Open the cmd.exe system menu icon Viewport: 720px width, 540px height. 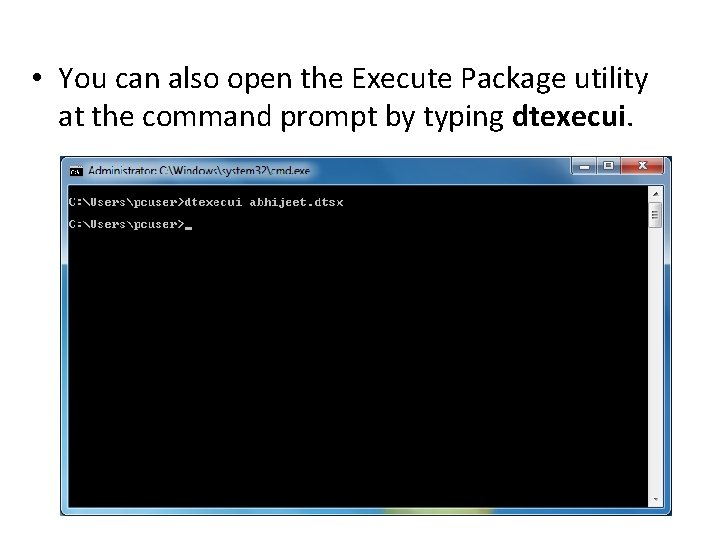[76, 171]
